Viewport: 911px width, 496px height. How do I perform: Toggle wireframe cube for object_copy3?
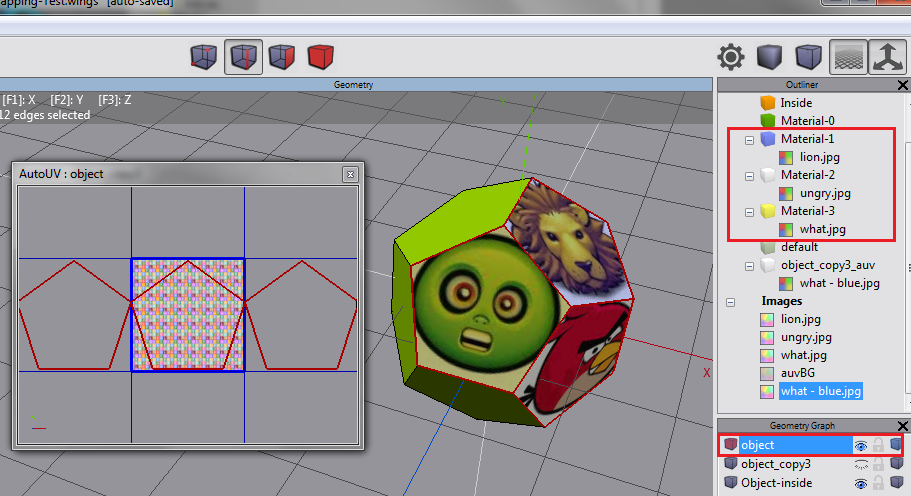point(896,464)
